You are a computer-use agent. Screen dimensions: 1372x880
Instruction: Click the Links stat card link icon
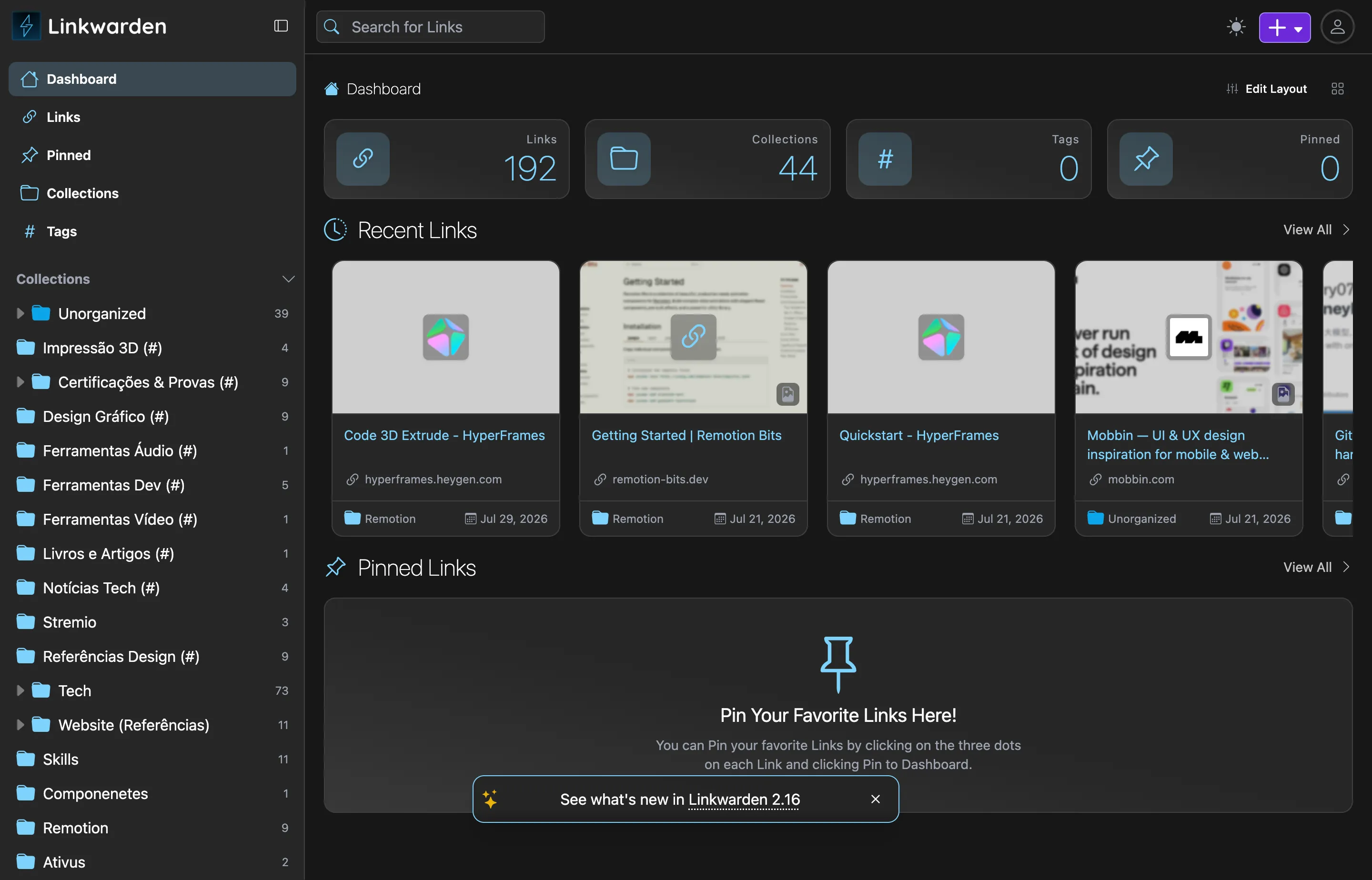pyautogui.click(x=363, y=159)
